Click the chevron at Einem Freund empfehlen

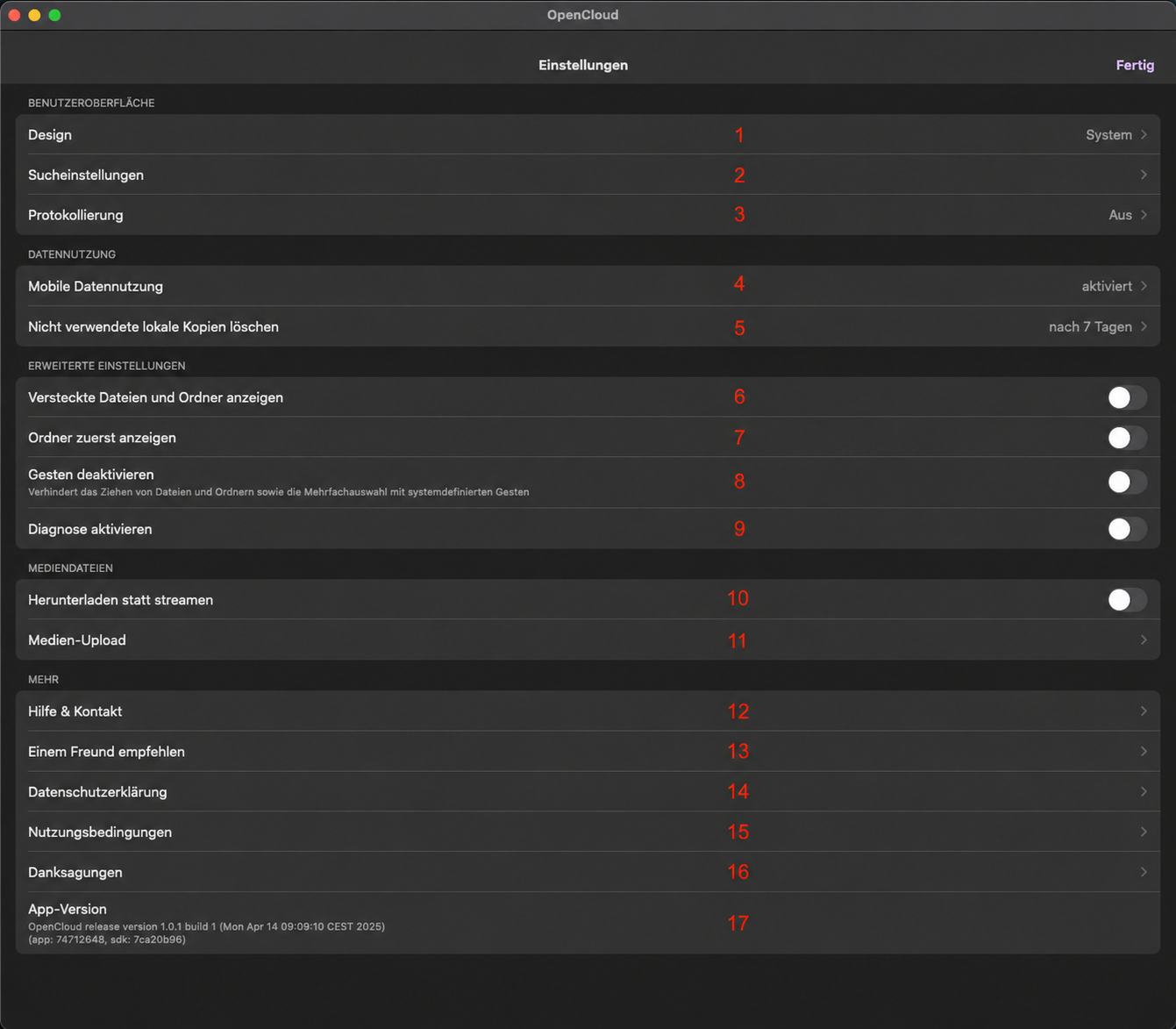coord(1144,752)
